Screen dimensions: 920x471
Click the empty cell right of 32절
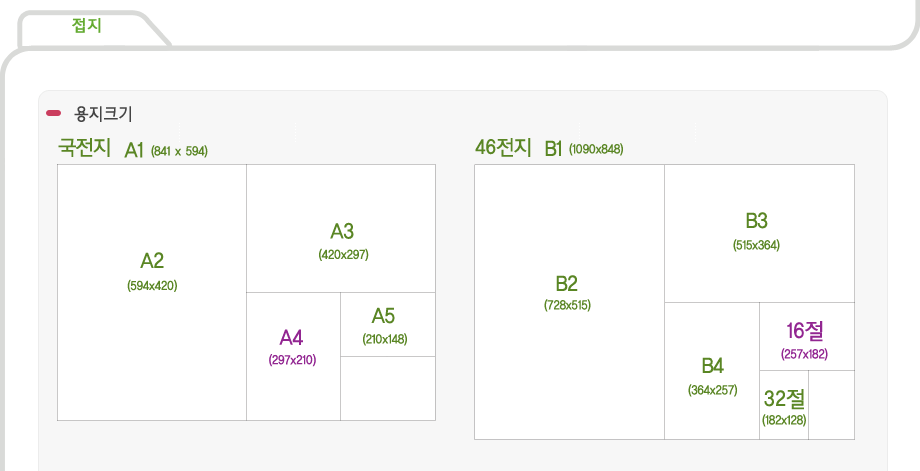(831, 405)
